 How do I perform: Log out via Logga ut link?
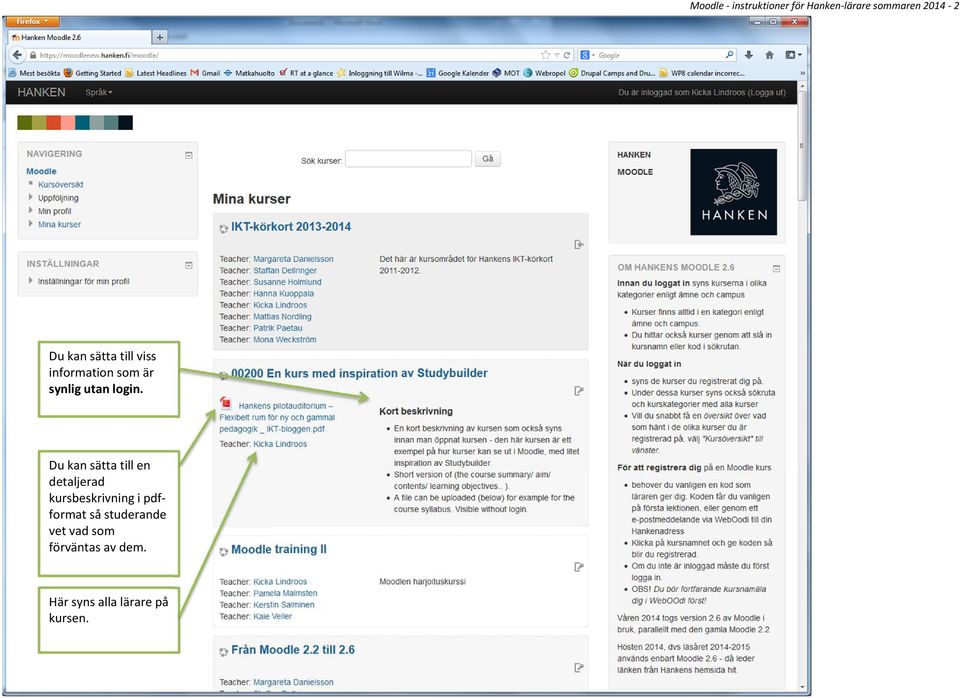(767, 92)
